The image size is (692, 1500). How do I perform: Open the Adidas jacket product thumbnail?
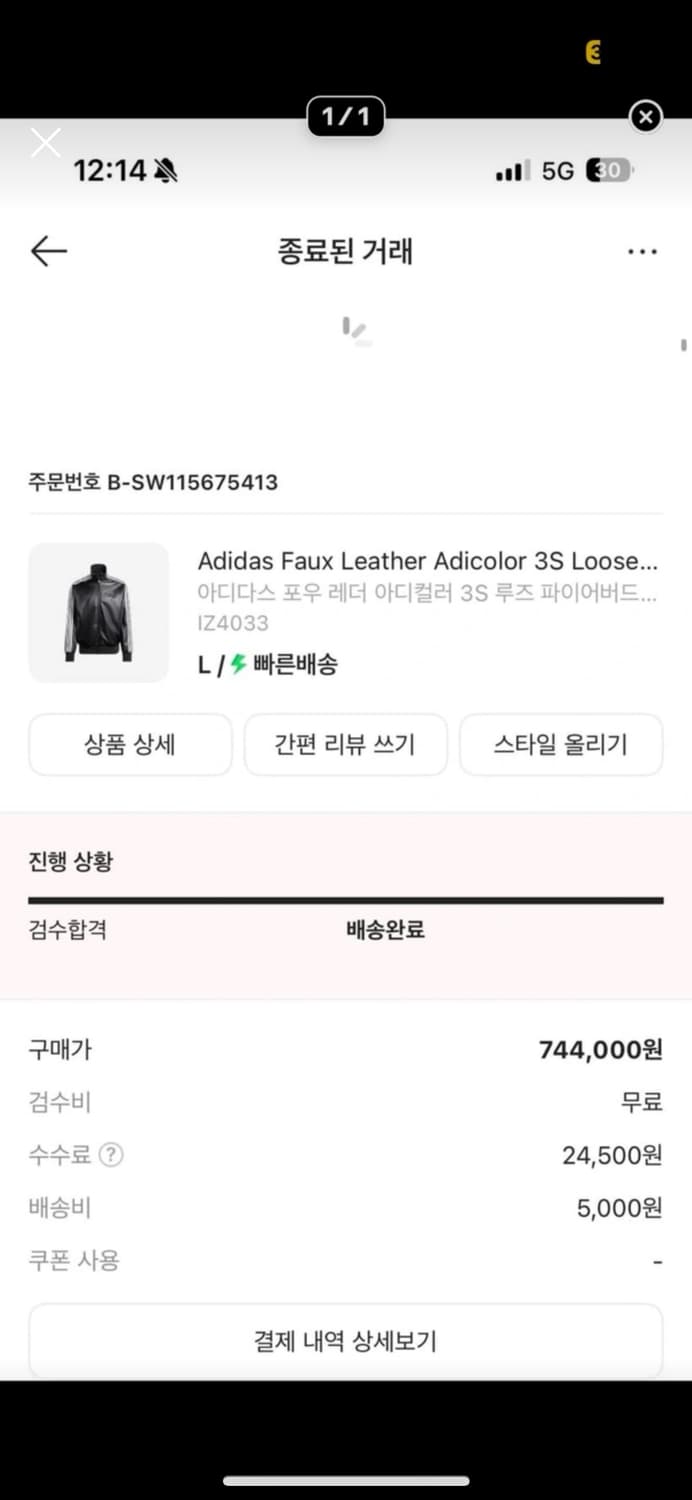coord(99,612)
